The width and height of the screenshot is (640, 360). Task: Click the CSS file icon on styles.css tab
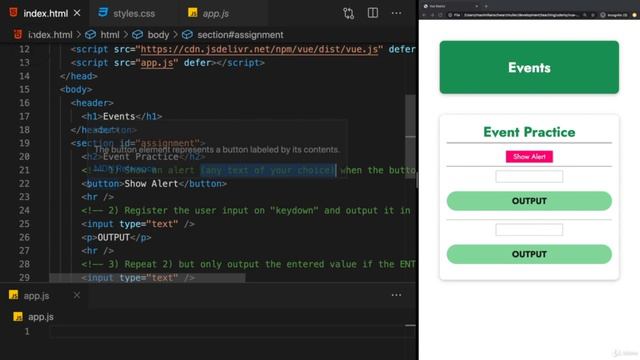(x=103, y=13)
